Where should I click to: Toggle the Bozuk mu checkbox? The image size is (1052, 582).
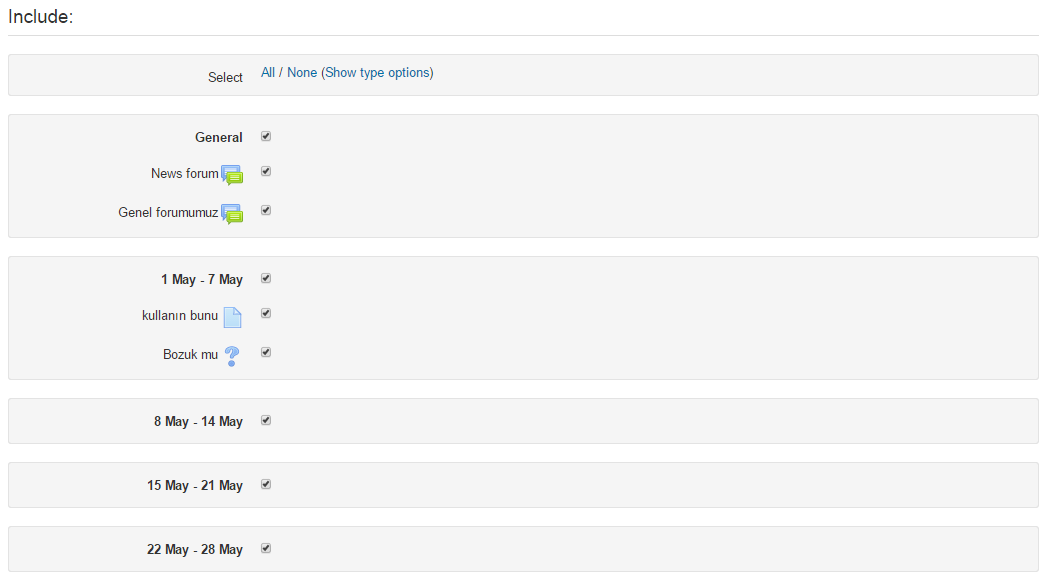(266, 352)
